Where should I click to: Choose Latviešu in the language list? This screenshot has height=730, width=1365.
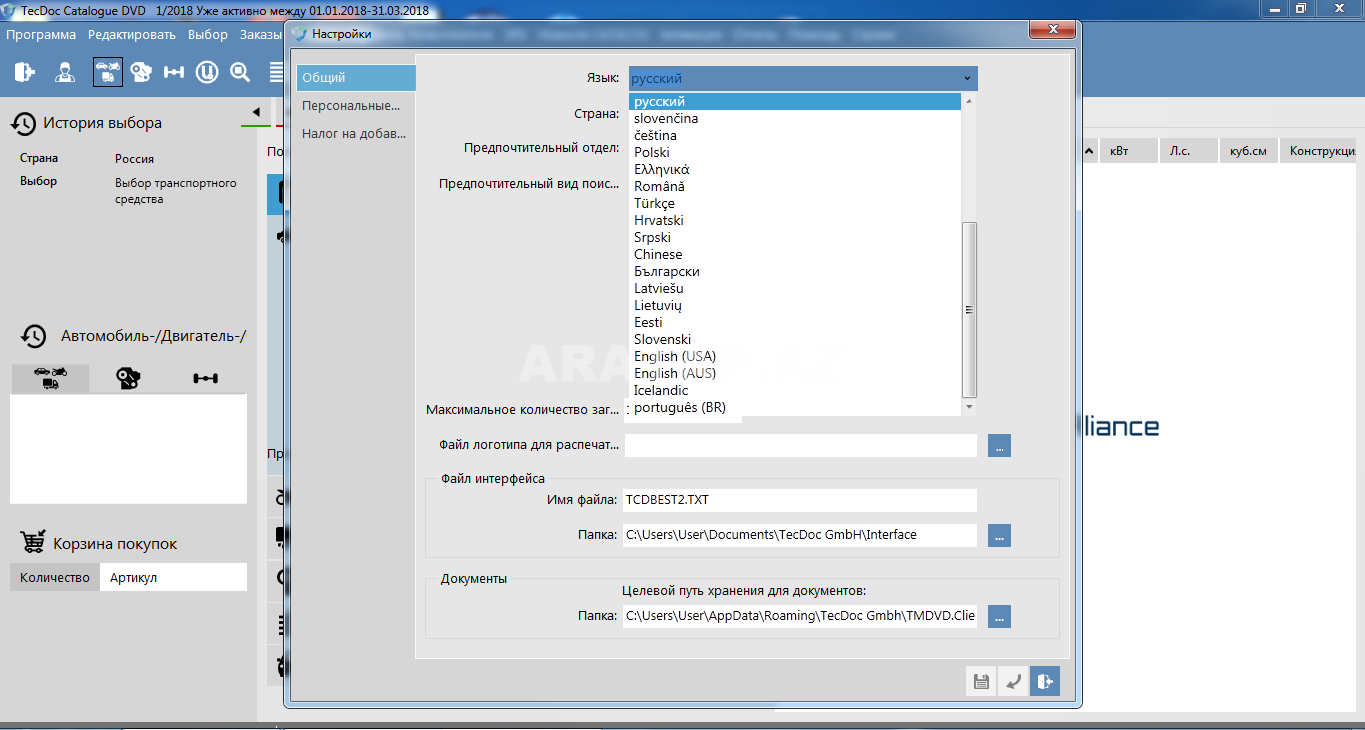point(795,289)
